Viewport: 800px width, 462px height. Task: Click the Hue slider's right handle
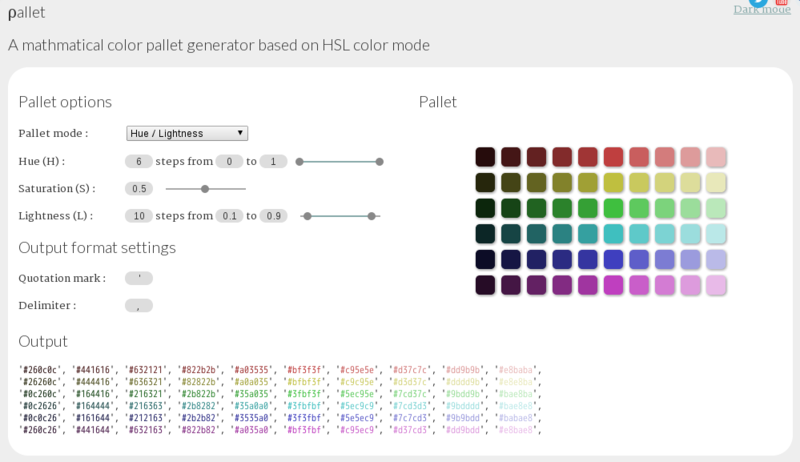(380, 161)
